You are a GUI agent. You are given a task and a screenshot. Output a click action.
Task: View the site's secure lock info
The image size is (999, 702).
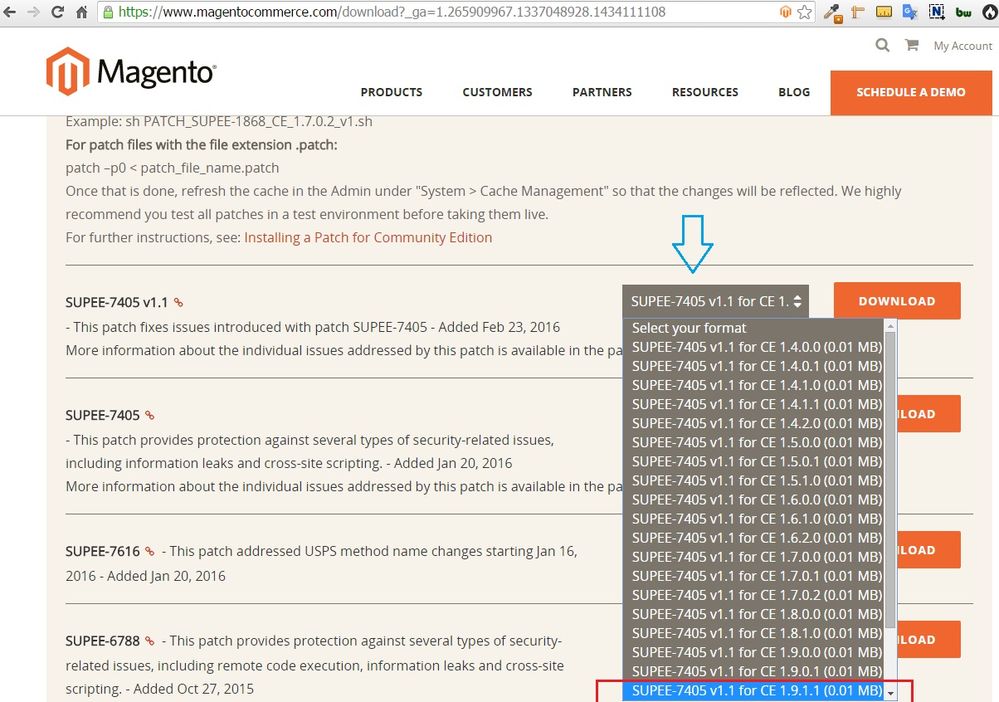click(x=108, y=12)
